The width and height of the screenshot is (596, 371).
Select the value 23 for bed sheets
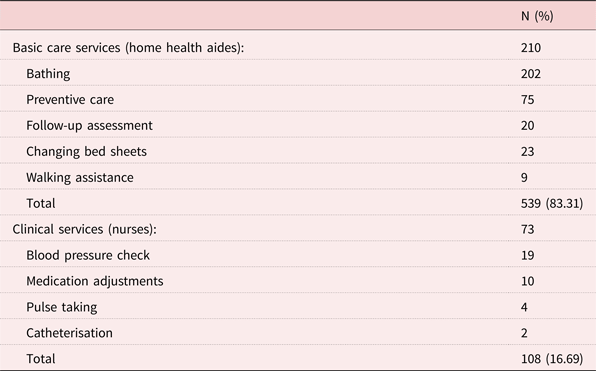[x=528, y=151]
